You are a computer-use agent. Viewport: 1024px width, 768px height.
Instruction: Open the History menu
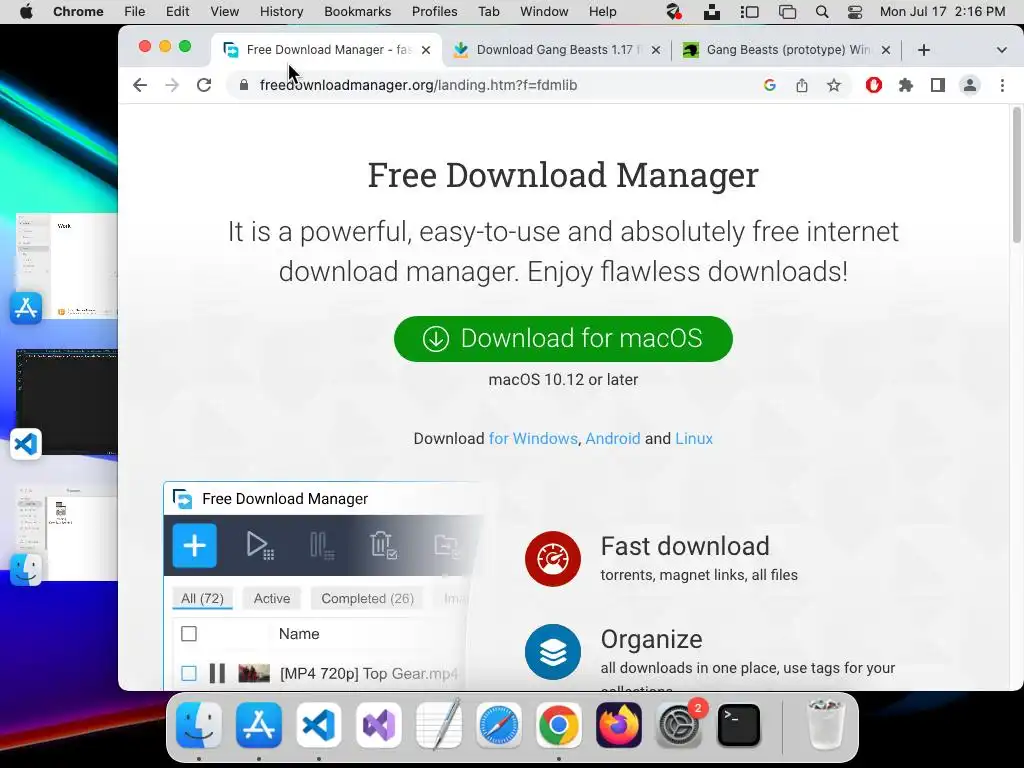[281, 12]
